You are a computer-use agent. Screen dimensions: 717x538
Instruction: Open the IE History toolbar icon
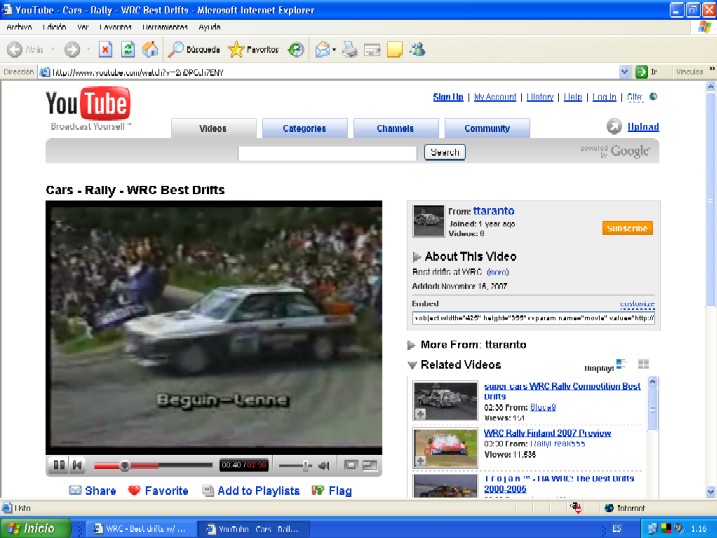(x=296, y=50)
